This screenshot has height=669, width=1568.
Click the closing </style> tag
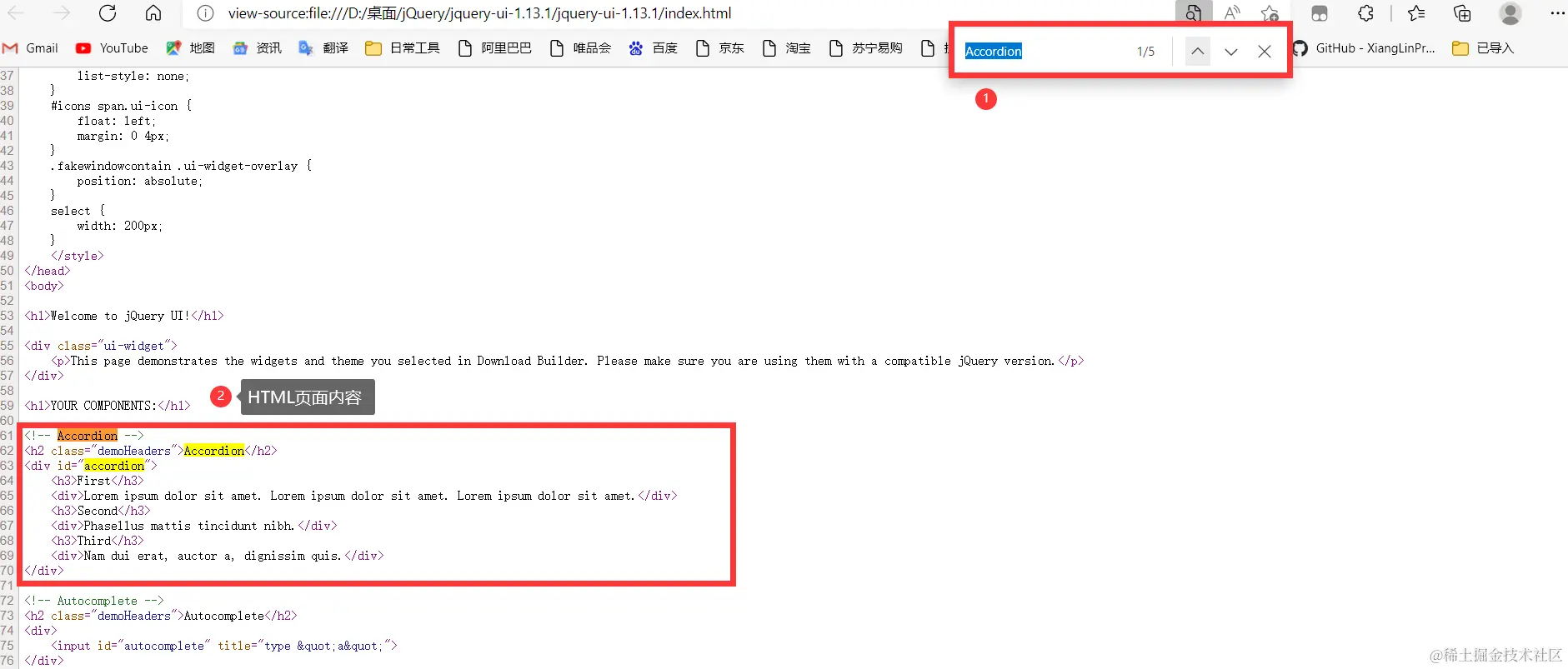point(78,256)
